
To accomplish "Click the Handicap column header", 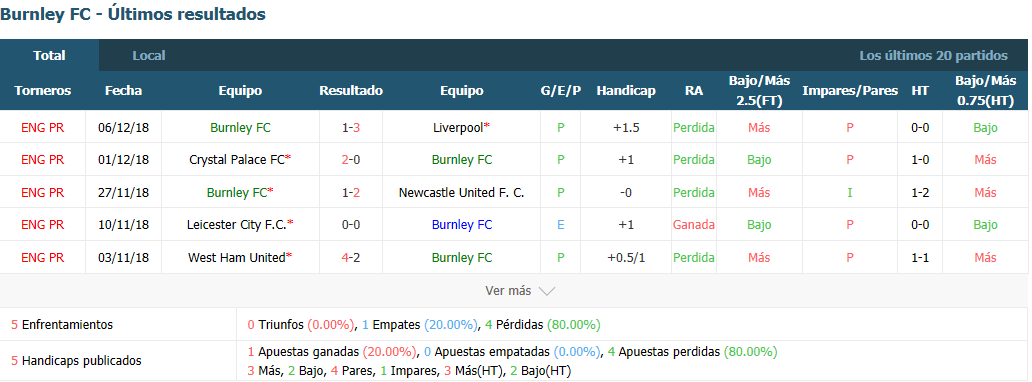I will tap(626, 91).
